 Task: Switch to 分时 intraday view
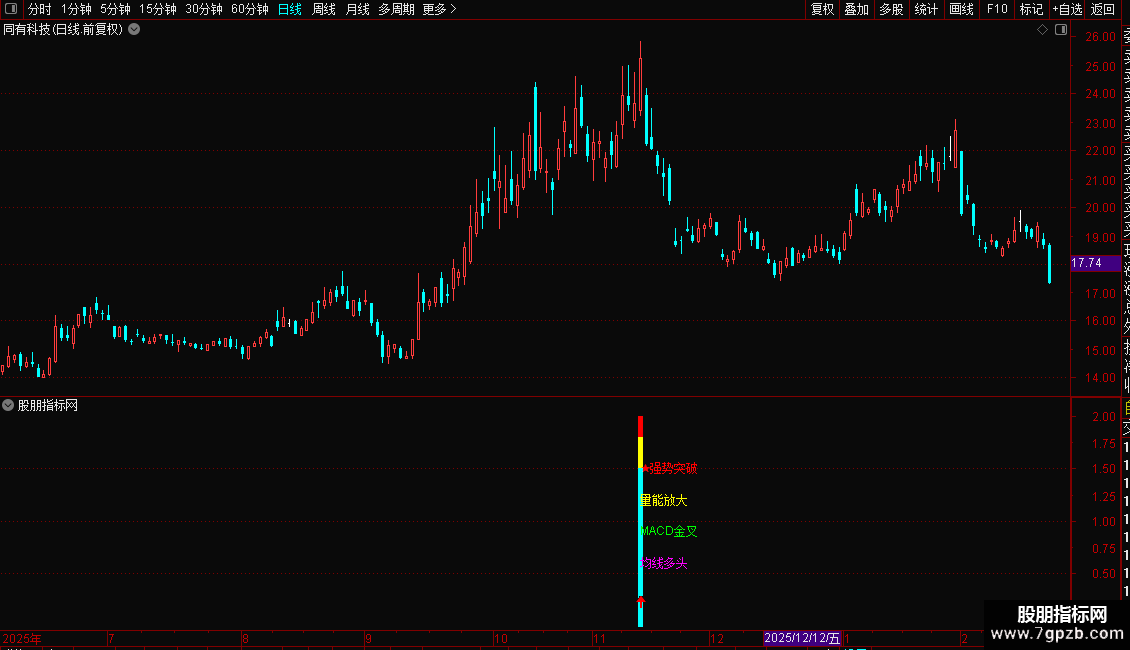tap(40, 9)
